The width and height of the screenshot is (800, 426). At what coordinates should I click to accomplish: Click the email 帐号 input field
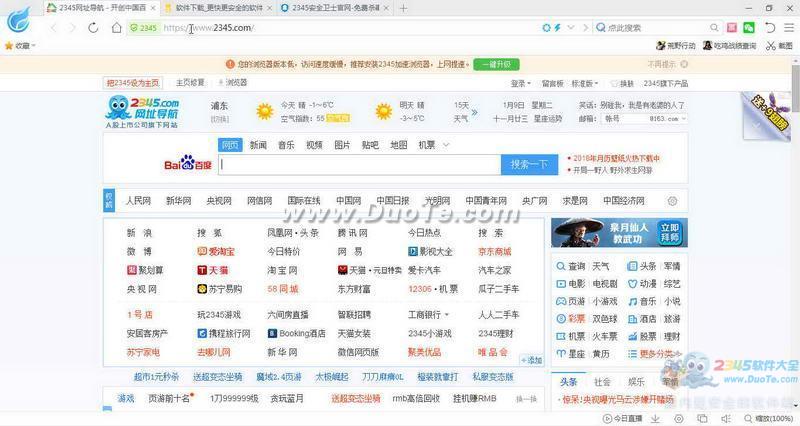tap(624, 118)
